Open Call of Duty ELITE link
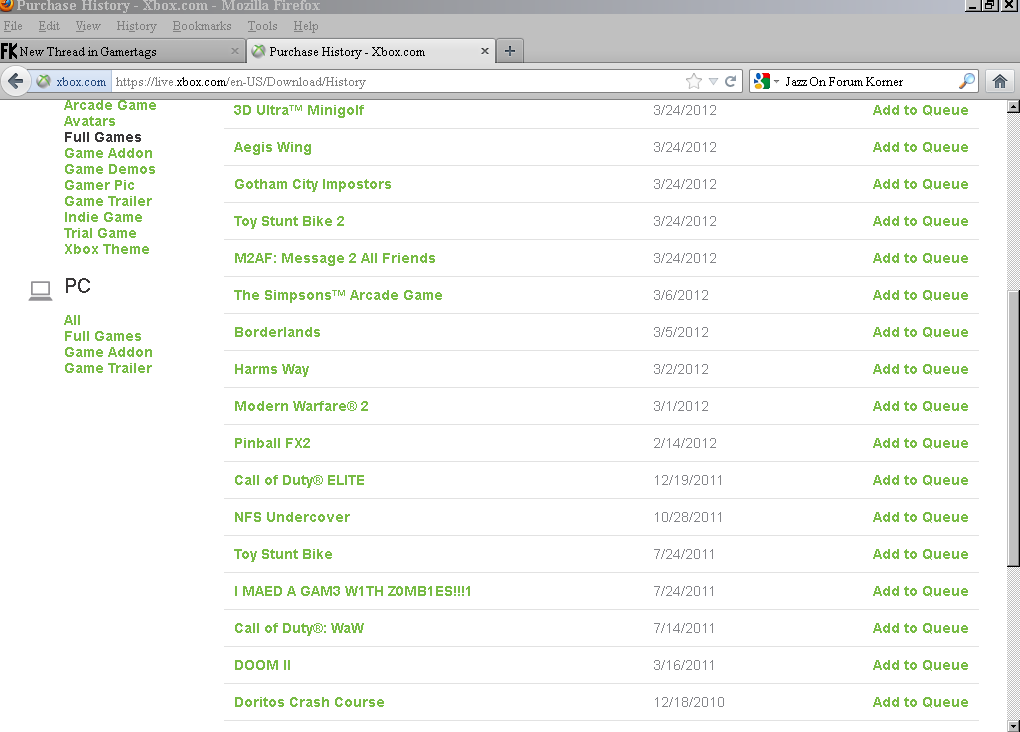 click(x=299, y=480)
